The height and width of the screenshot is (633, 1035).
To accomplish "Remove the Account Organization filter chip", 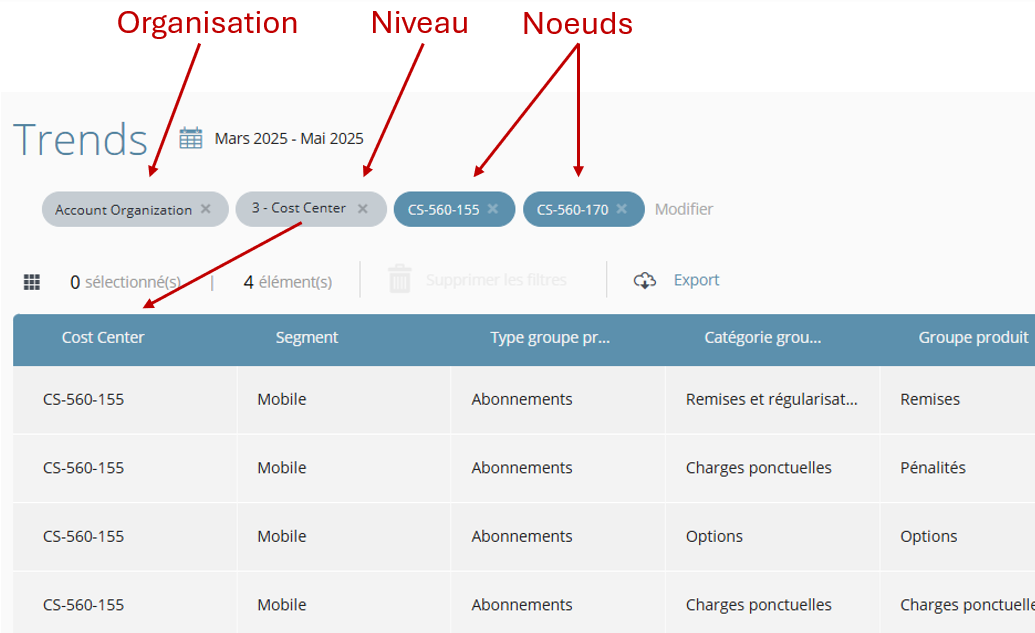I will pos(206,209).
